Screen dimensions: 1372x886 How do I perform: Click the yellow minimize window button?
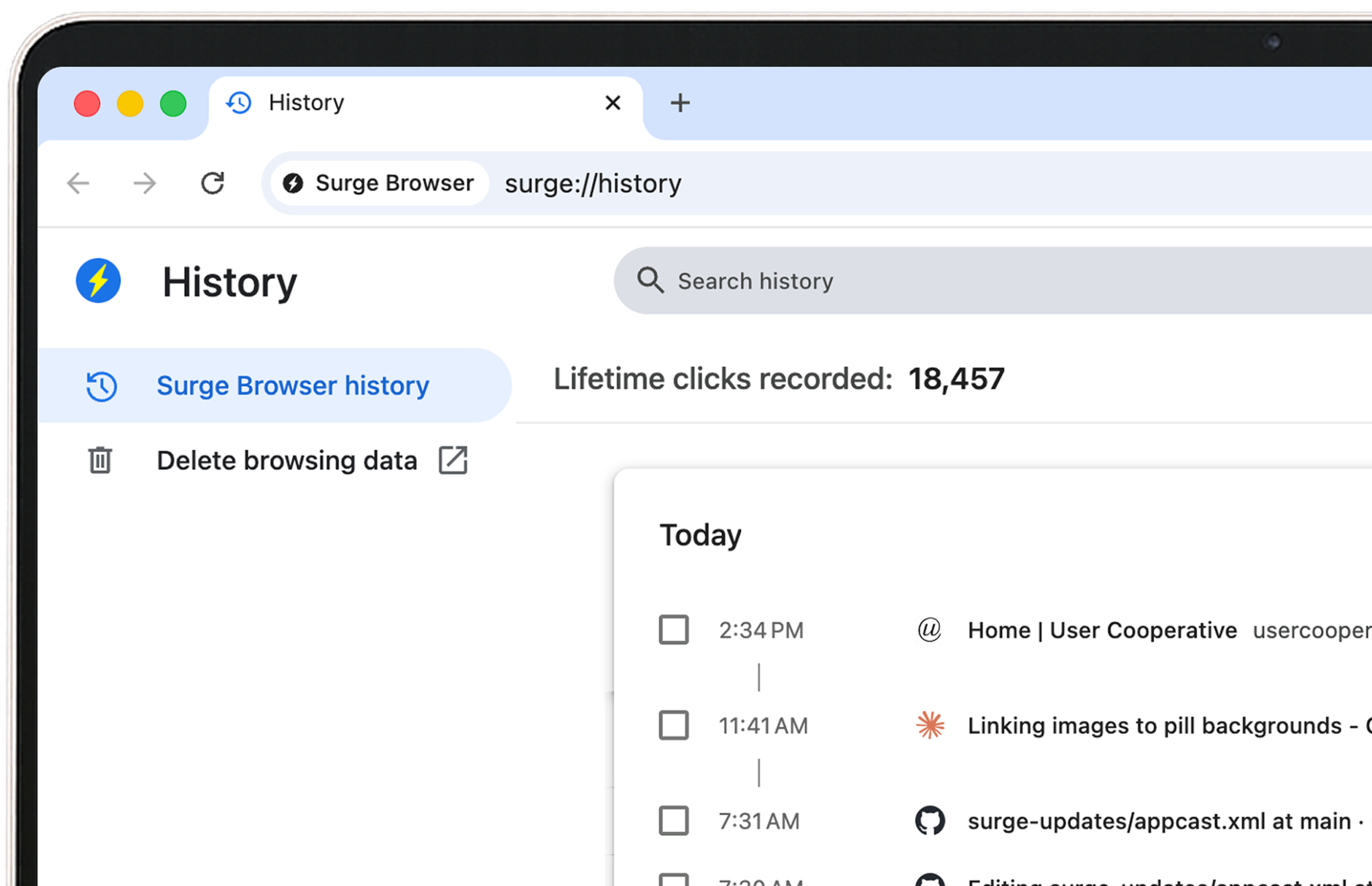[130, 104]
